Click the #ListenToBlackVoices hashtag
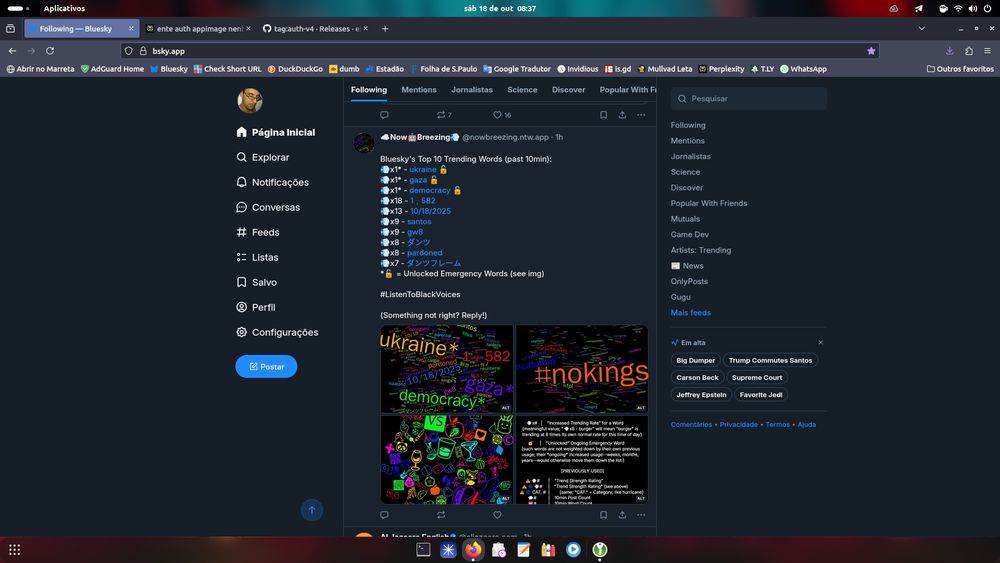Viewport: 1000px width, 563px height. pyautogui.click(x=420, y=295)
